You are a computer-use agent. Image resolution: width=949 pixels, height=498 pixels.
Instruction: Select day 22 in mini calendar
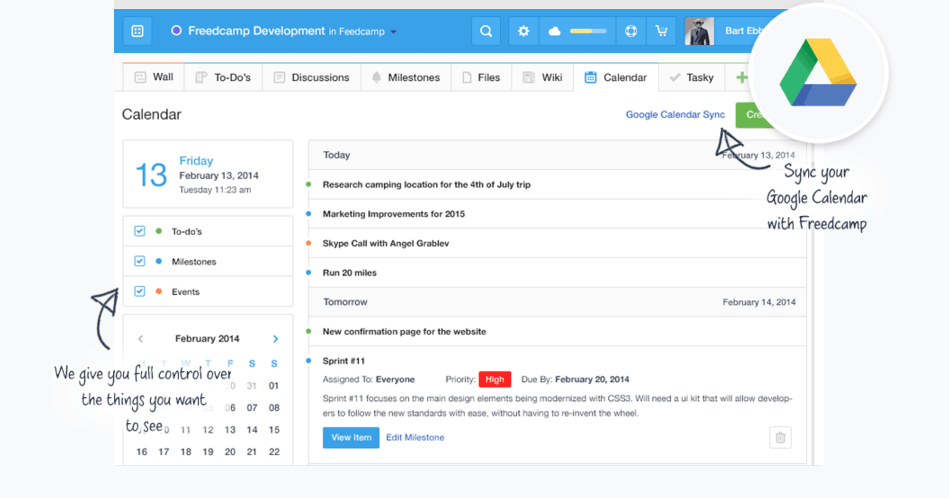click(x=274, y=452)
